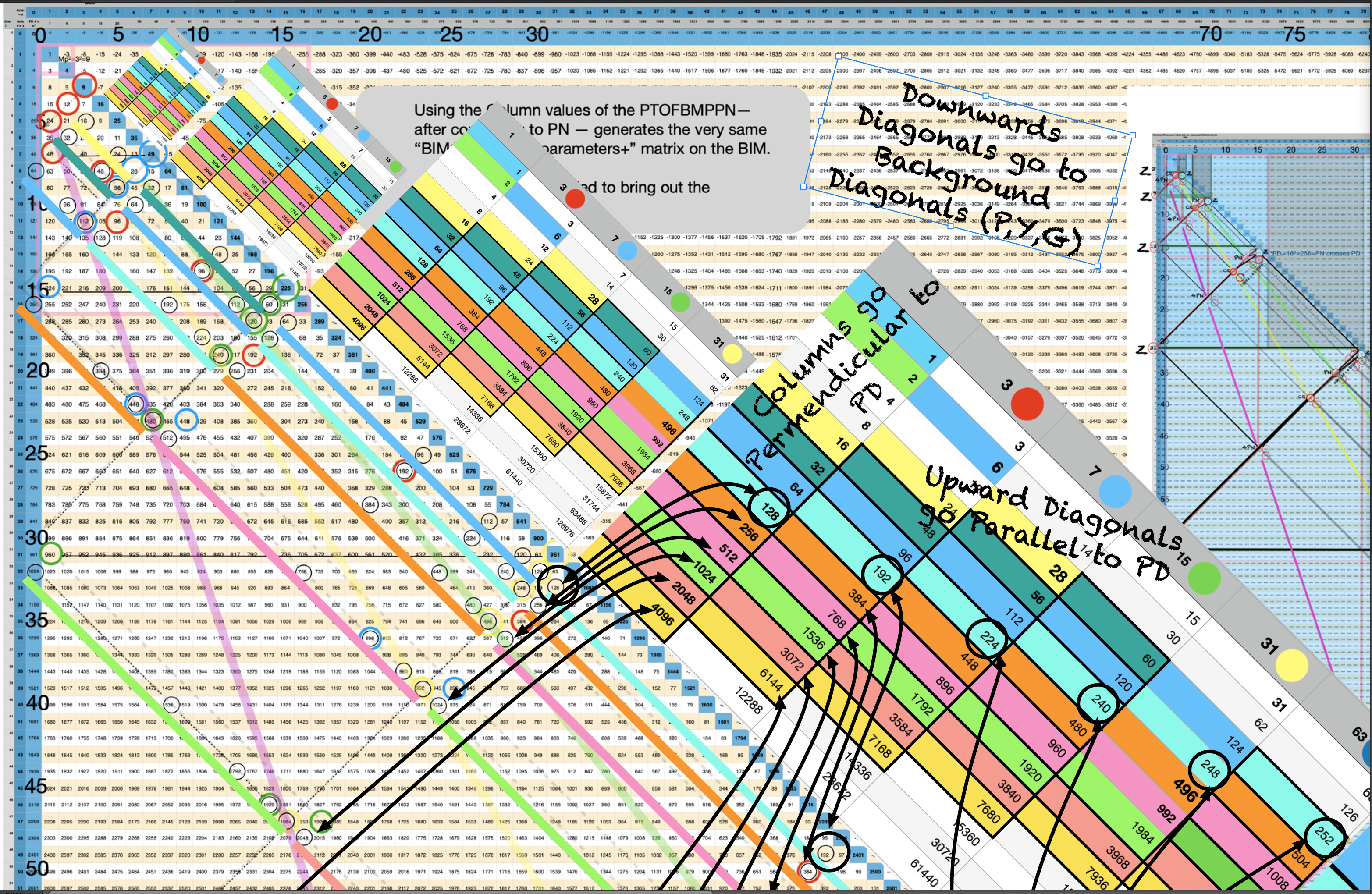Click the gray "Using the Column values" callout
Image resolution: width=1372 pixels, height=894 pixels.
(x=582, y=159)
